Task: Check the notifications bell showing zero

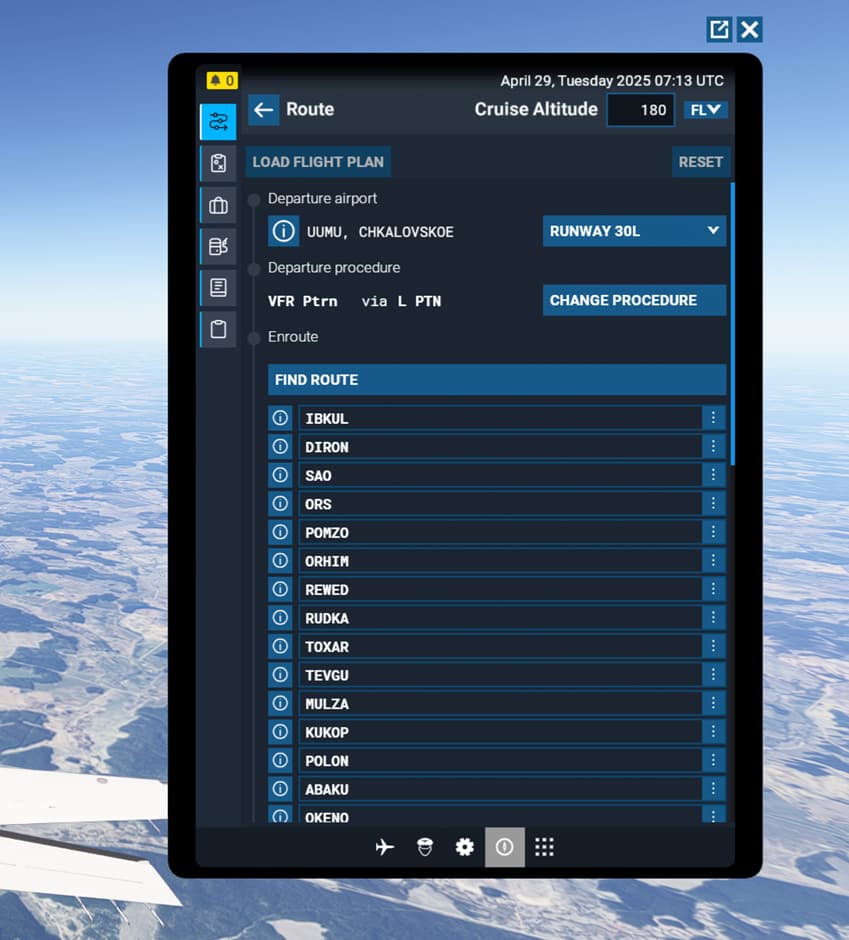Action: point(221,80)
